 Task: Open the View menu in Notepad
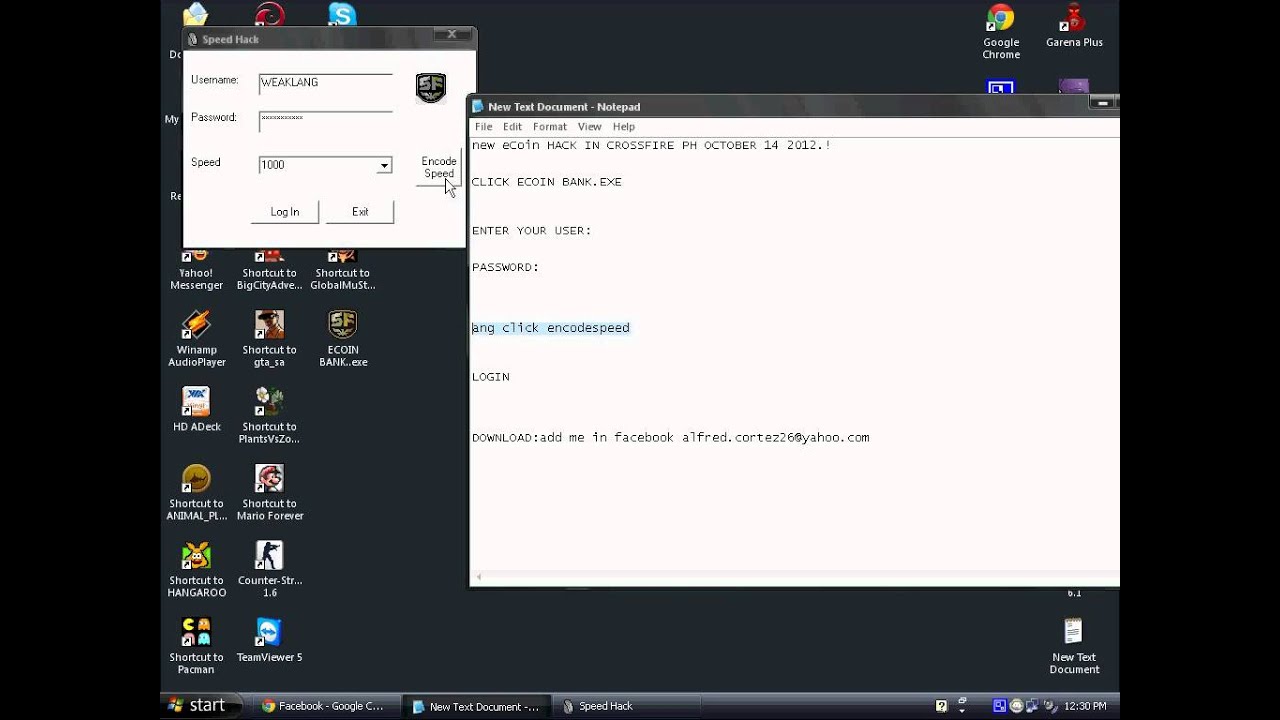(589, 126)
